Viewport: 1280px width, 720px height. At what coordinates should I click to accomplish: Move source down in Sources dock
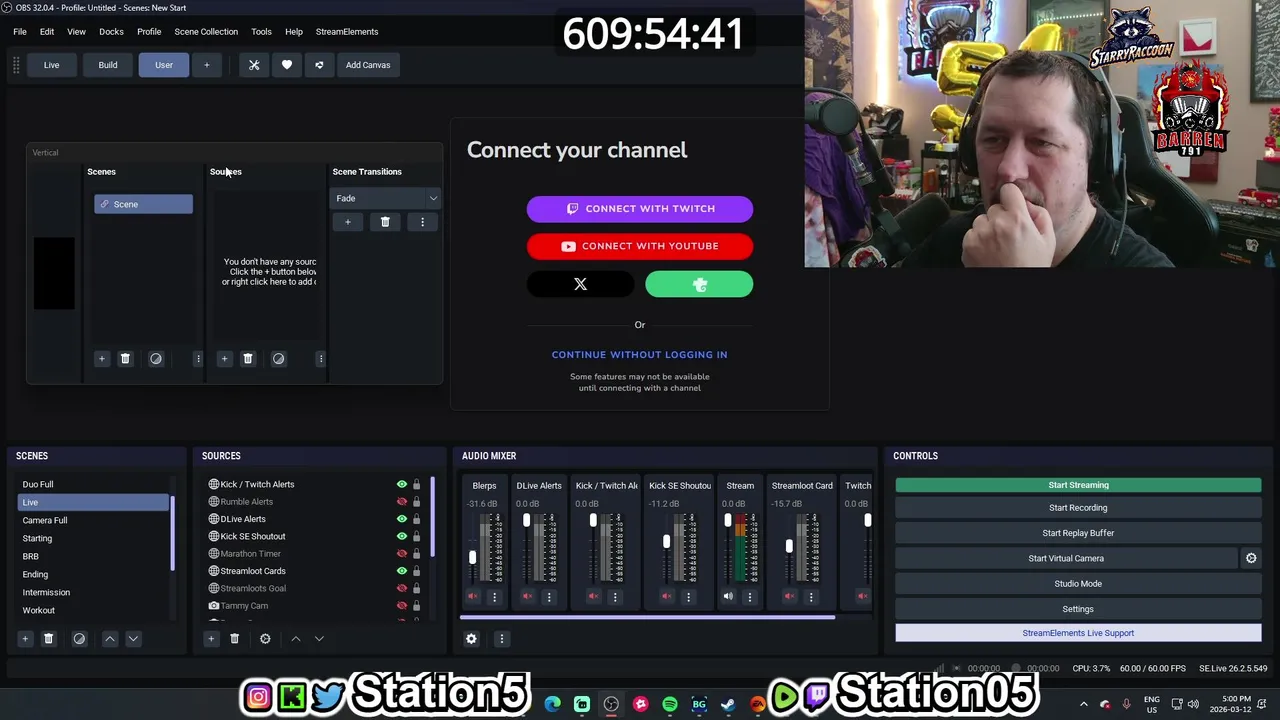319,638
